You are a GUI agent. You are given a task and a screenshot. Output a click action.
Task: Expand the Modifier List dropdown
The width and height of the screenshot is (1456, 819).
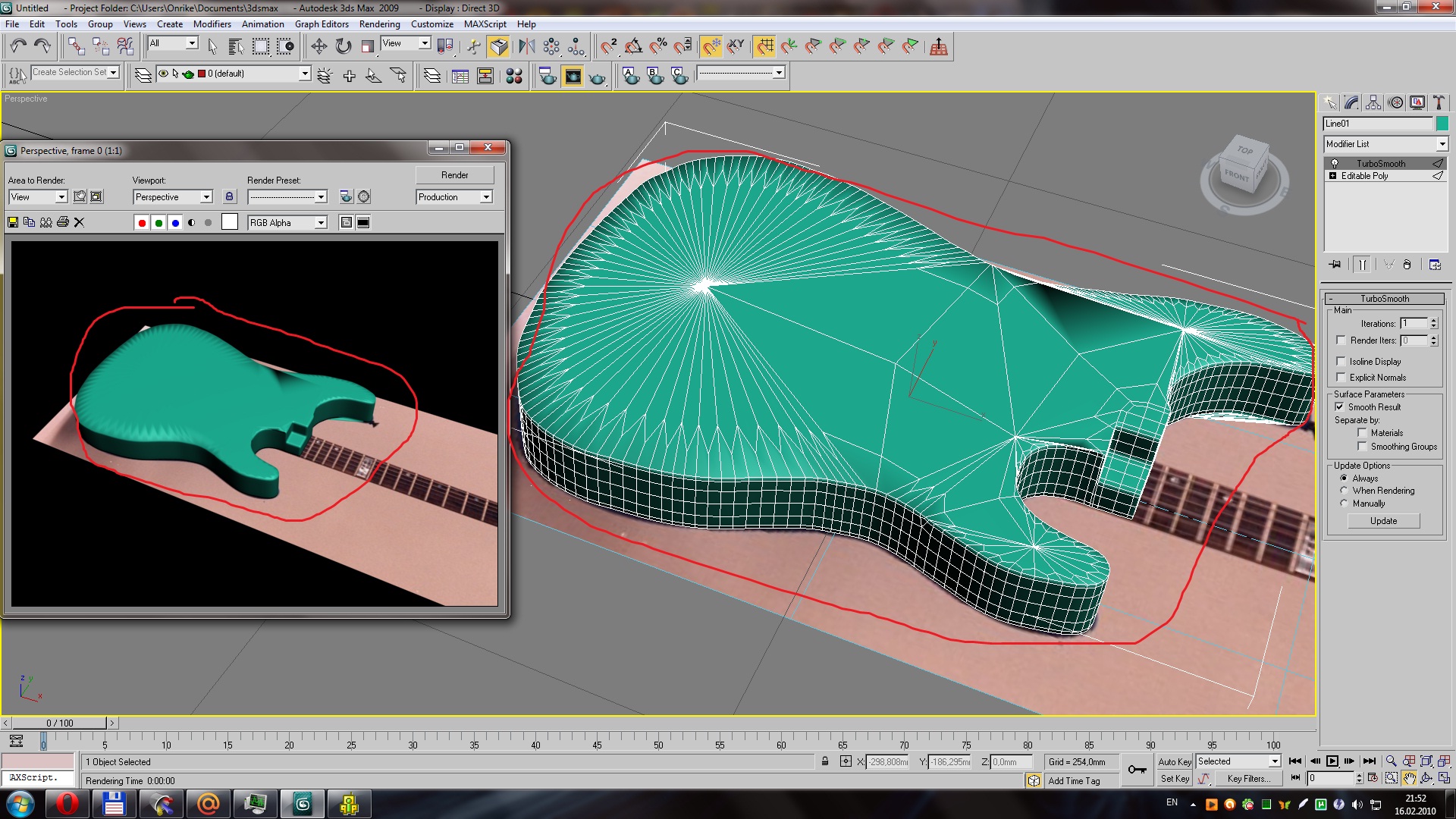[1442, 144]
